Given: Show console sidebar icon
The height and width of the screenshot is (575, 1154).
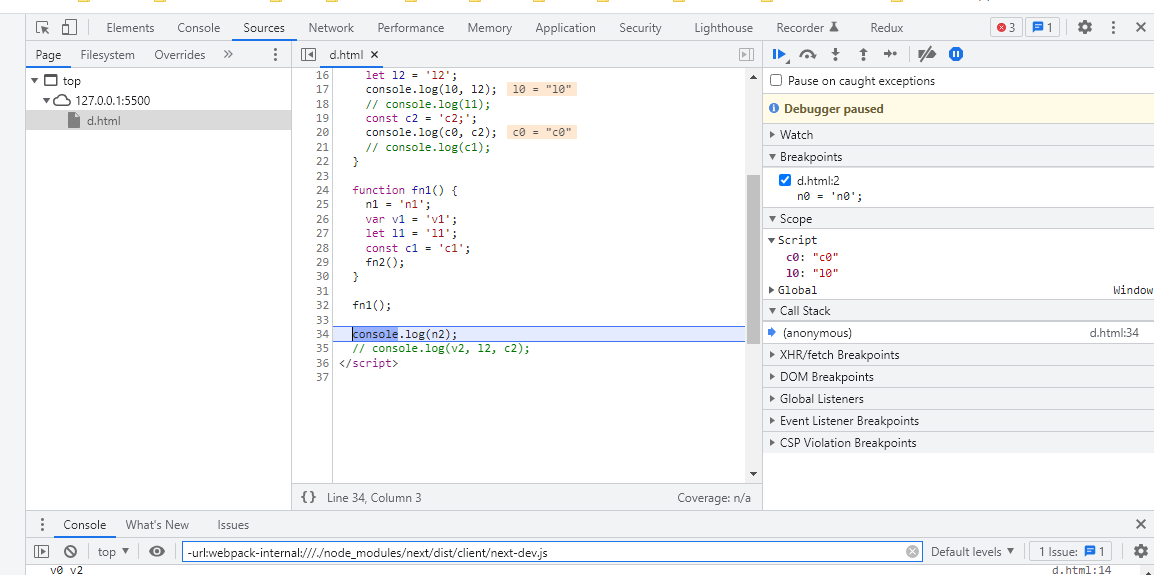Looking at the screenshot, I should (x=42, y=551).
